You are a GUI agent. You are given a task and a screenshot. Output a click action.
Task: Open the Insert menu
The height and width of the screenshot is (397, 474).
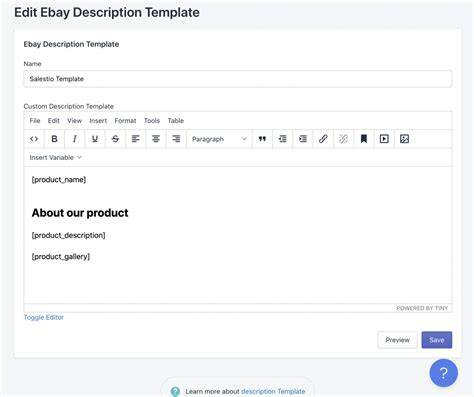[x=98, y=121]
